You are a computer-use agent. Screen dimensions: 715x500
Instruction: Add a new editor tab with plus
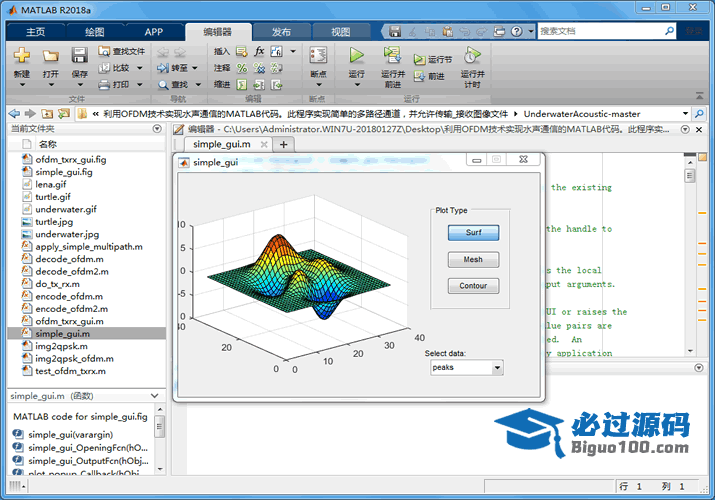point(284,144)
